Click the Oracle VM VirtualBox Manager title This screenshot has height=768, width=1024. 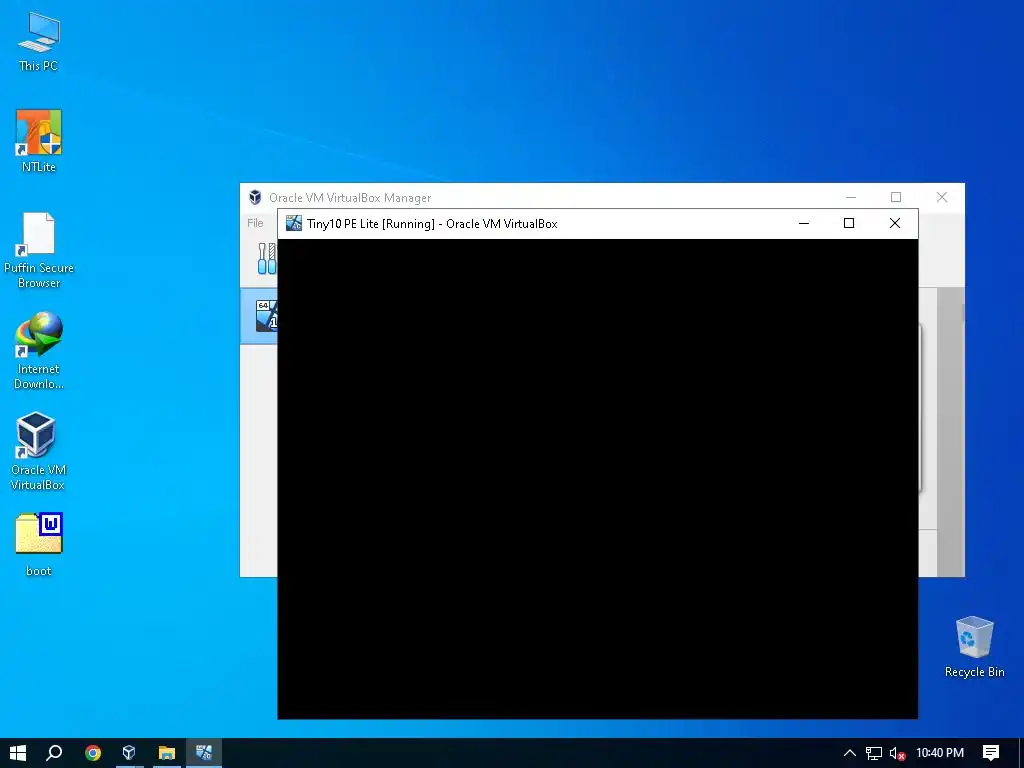click(x=350, y=197)
